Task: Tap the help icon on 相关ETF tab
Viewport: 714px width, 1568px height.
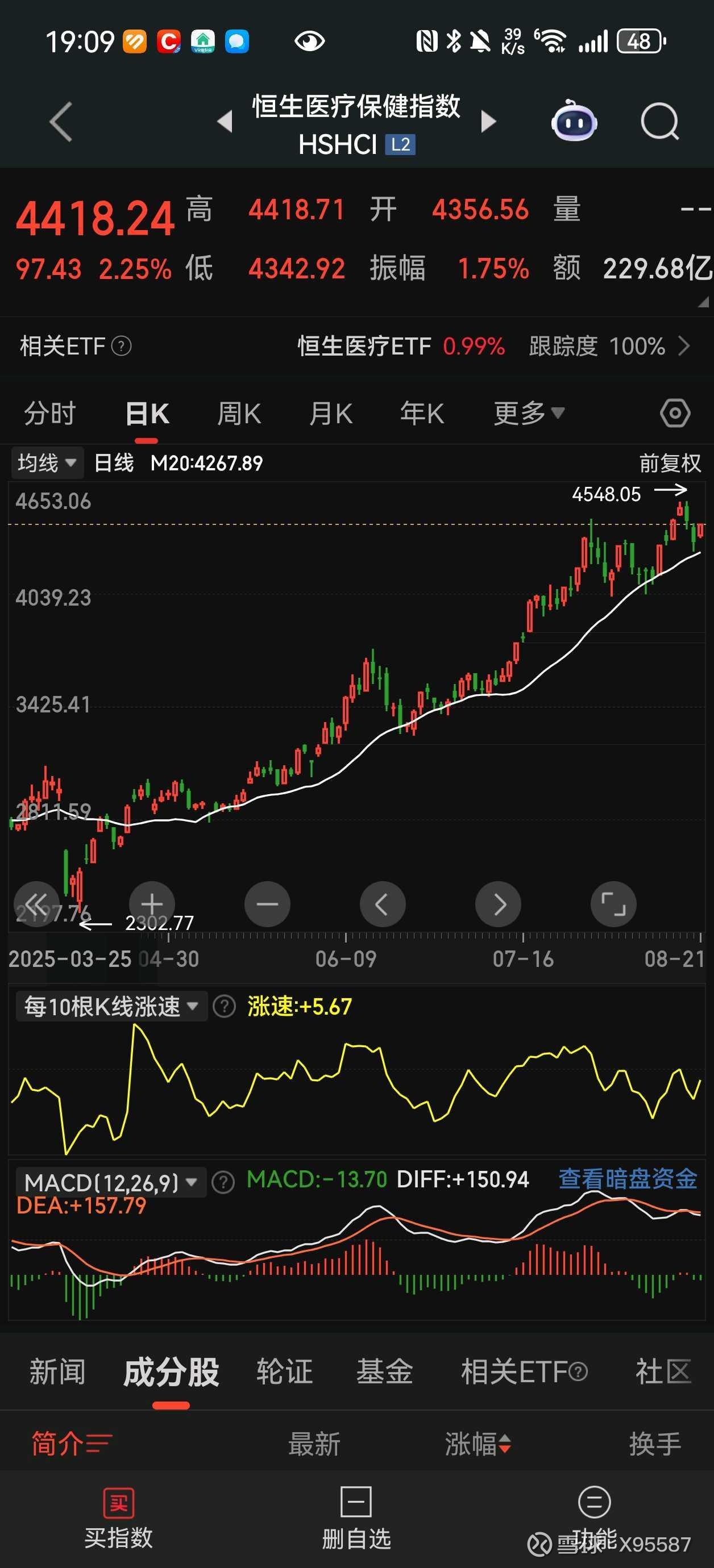Action: tap(579, 1371)
